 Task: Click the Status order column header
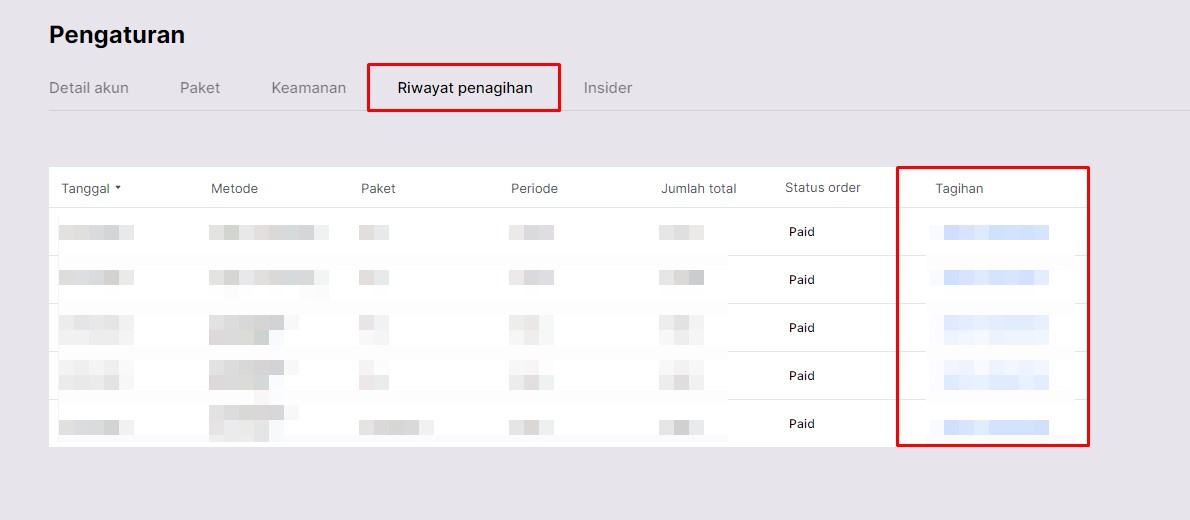coord(822,187)
